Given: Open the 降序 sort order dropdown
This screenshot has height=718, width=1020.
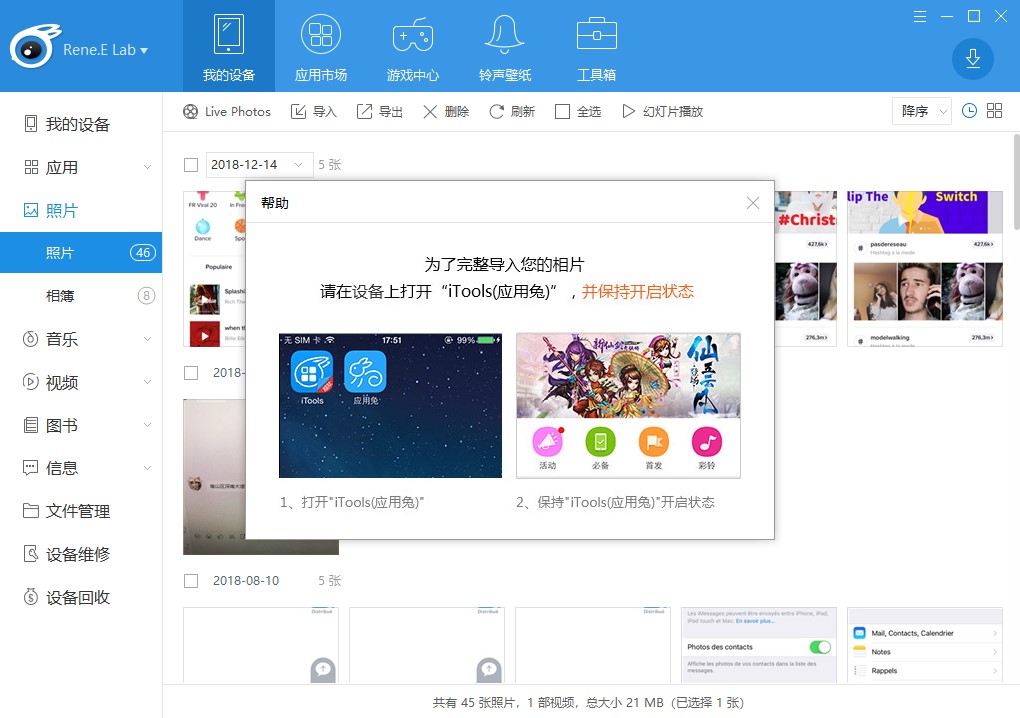Looking at the screenshot, I should (x=921, y=111).
